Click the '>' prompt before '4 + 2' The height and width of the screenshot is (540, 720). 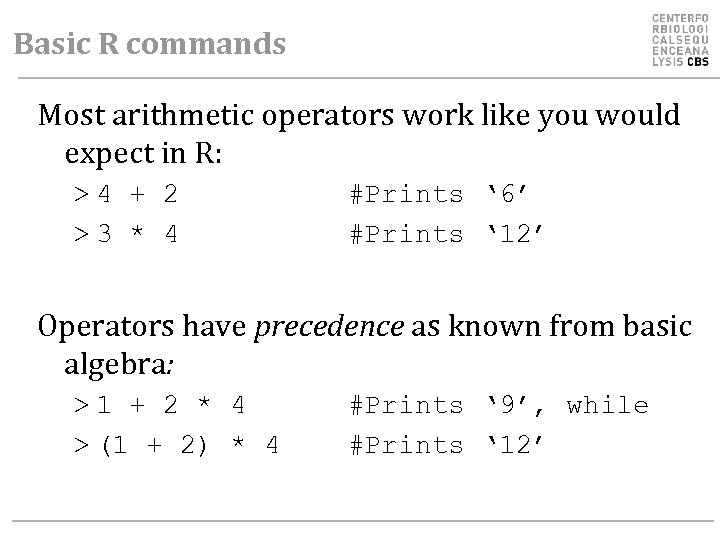[80, 194]
